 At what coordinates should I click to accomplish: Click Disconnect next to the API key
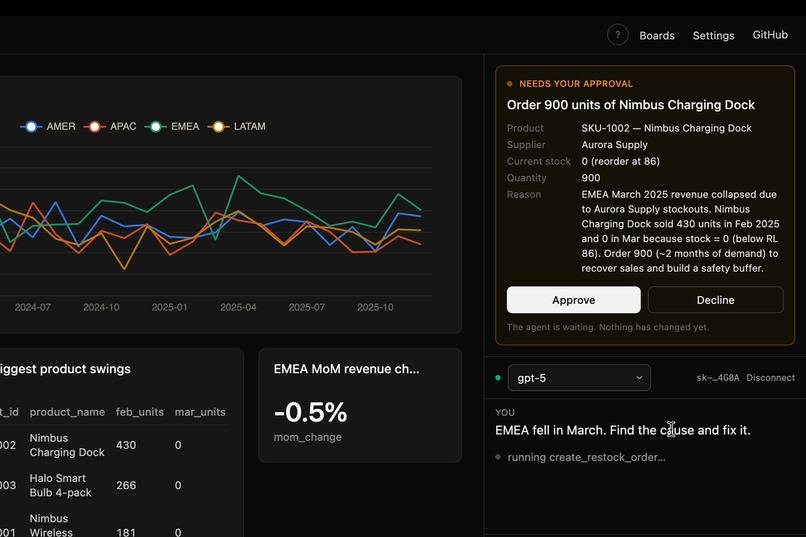click(x=770, y=378)
